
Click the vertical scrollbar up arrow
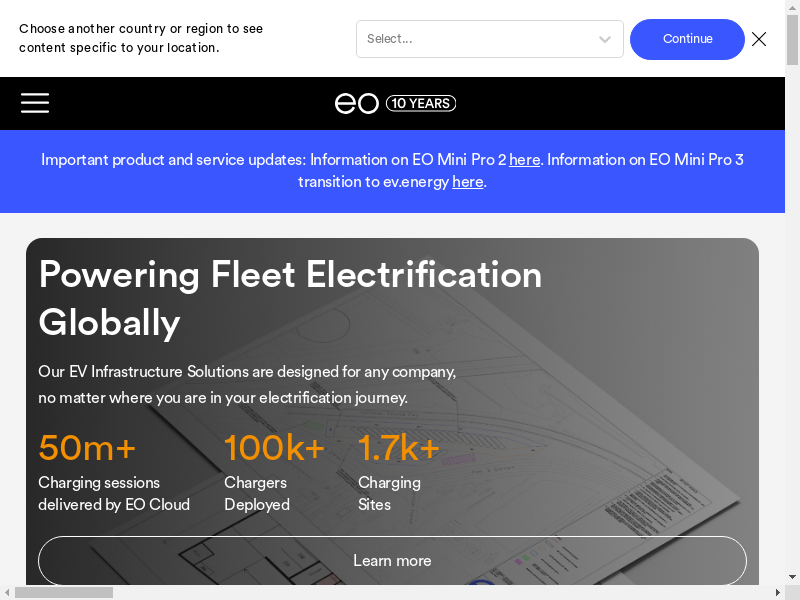[x=792, y=6]
